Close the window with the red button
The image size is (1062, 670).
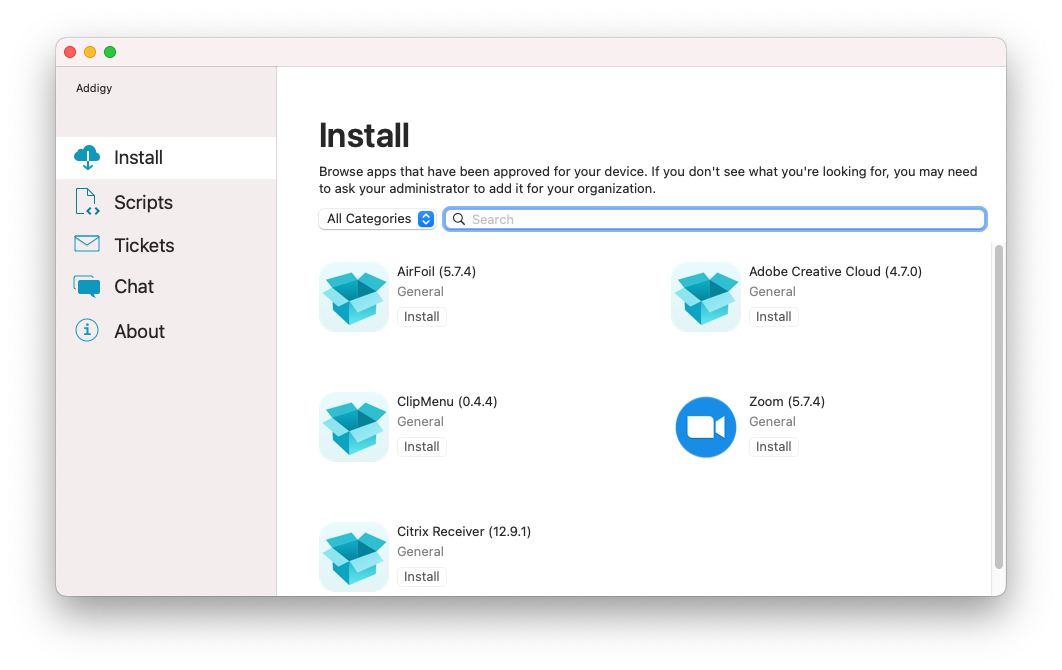coord(70,52)
